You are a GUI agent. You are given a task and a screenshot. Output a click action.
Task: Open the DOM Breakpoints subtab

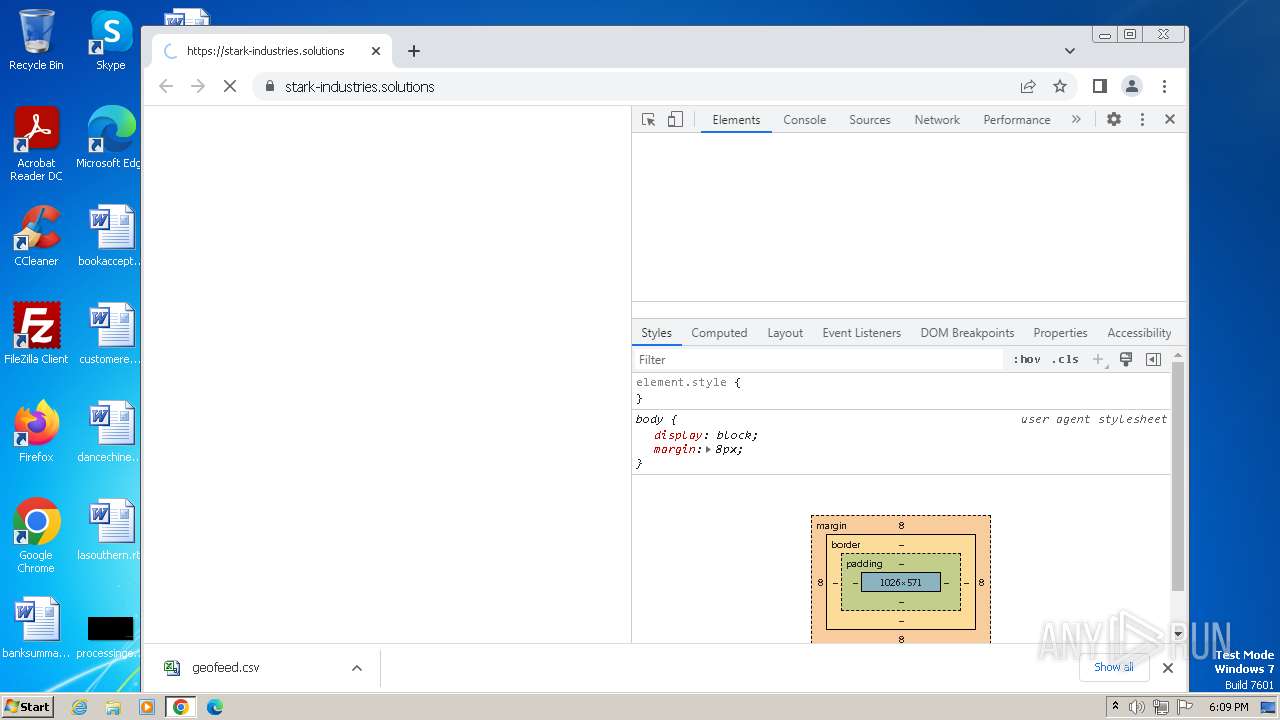click(967, 333)
